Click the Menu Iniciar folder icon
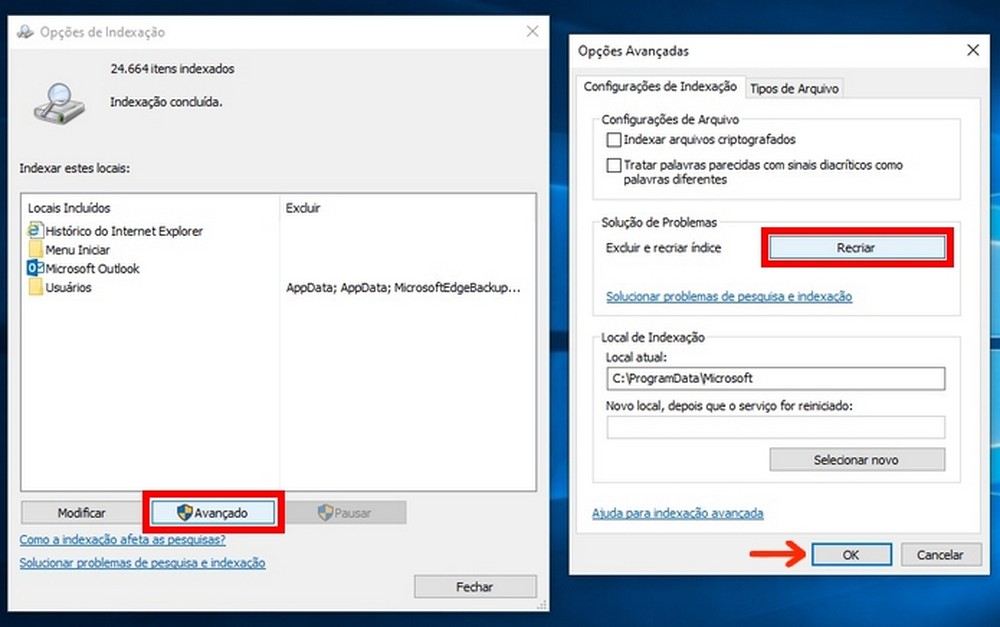Screen dimensions: 1000x627 [36, 249]
